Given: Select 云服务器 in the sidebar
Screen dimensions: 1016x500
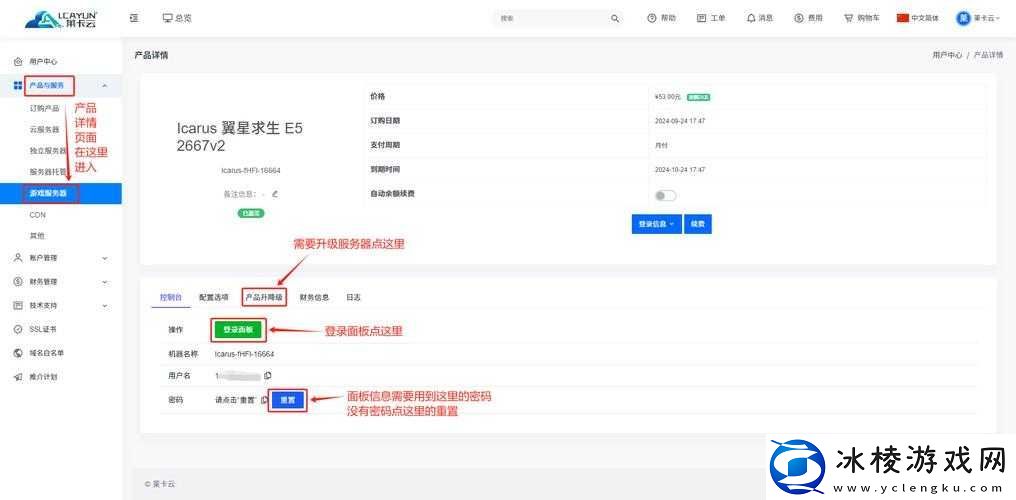Looking at the screenshot, I should pyautogui.click(x=45, y=130).
